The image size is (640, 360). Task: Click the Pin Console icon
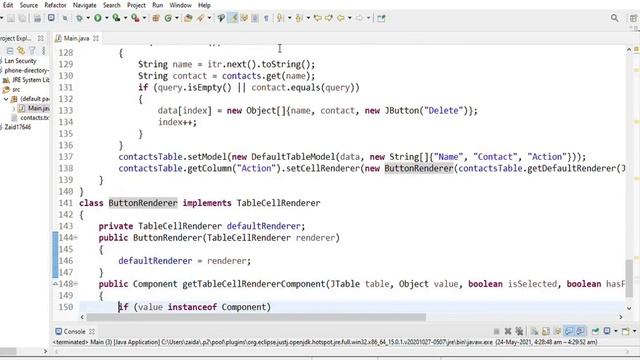click(x=595, y=331)
